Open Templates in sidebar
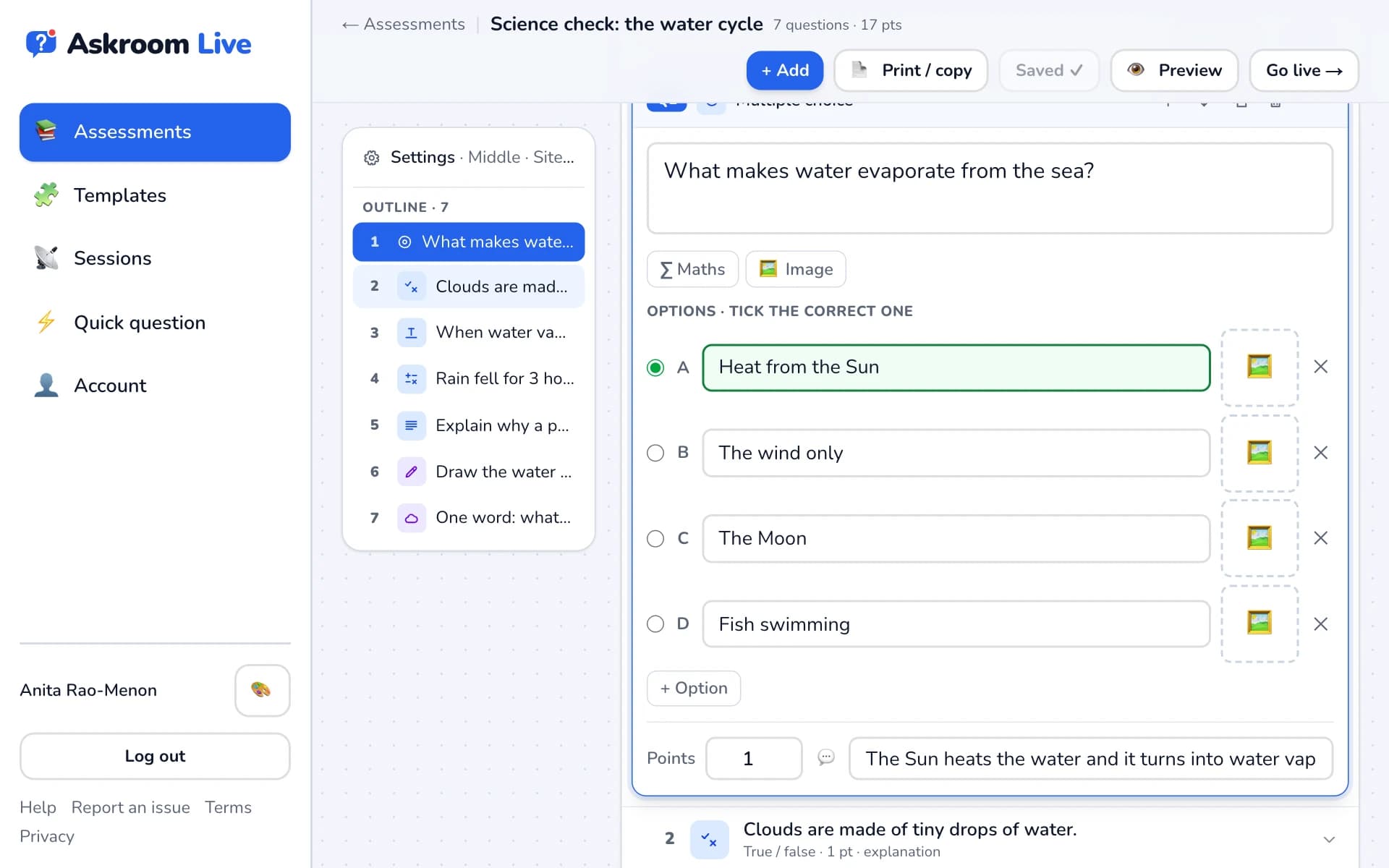The height and width of the screenshot is (868, 1389). tap(155, 195)
